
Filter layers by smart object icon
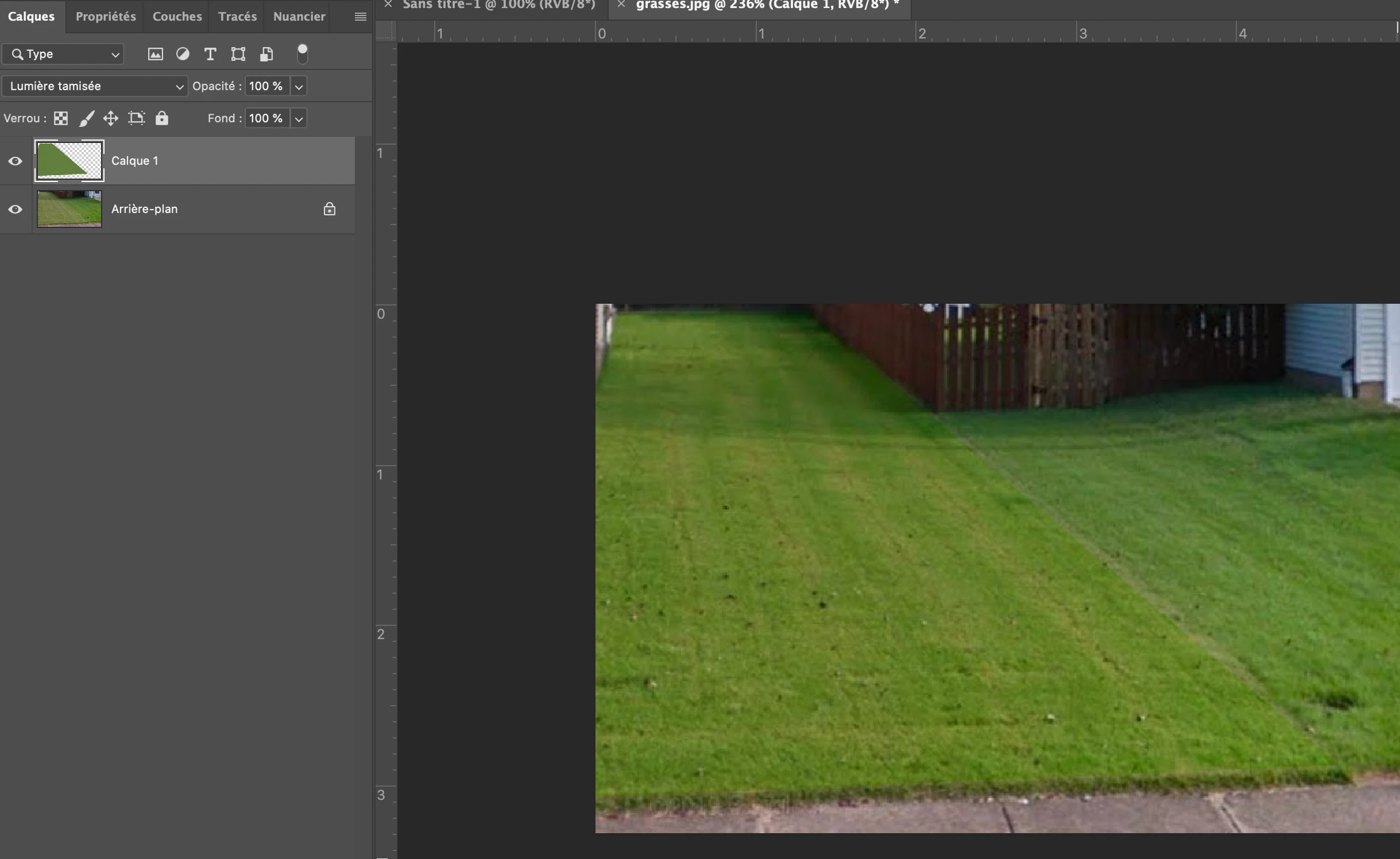(x=266, y=55)
